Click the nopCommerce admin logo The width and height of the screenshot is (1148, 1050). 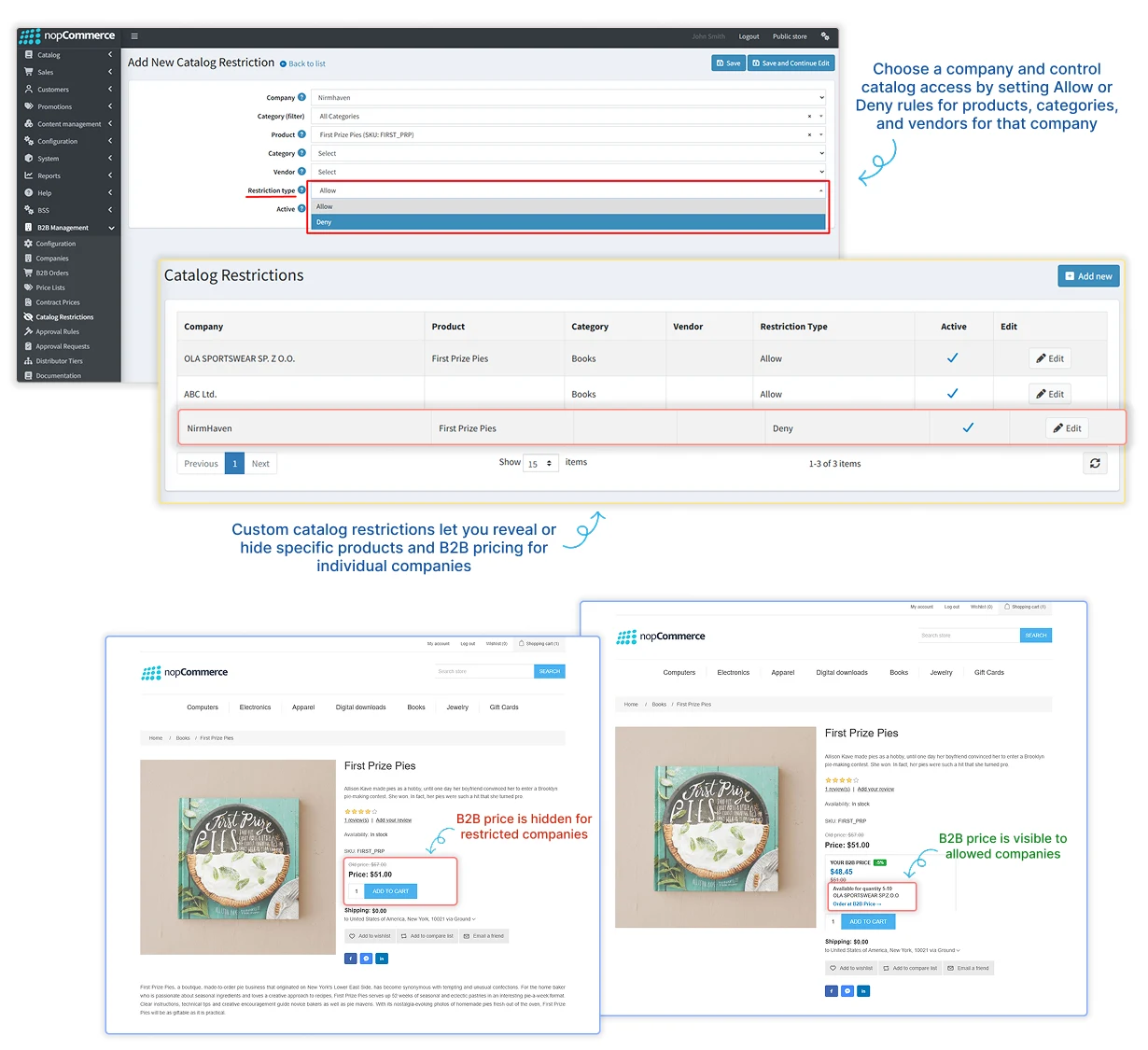tap(67, 36)
